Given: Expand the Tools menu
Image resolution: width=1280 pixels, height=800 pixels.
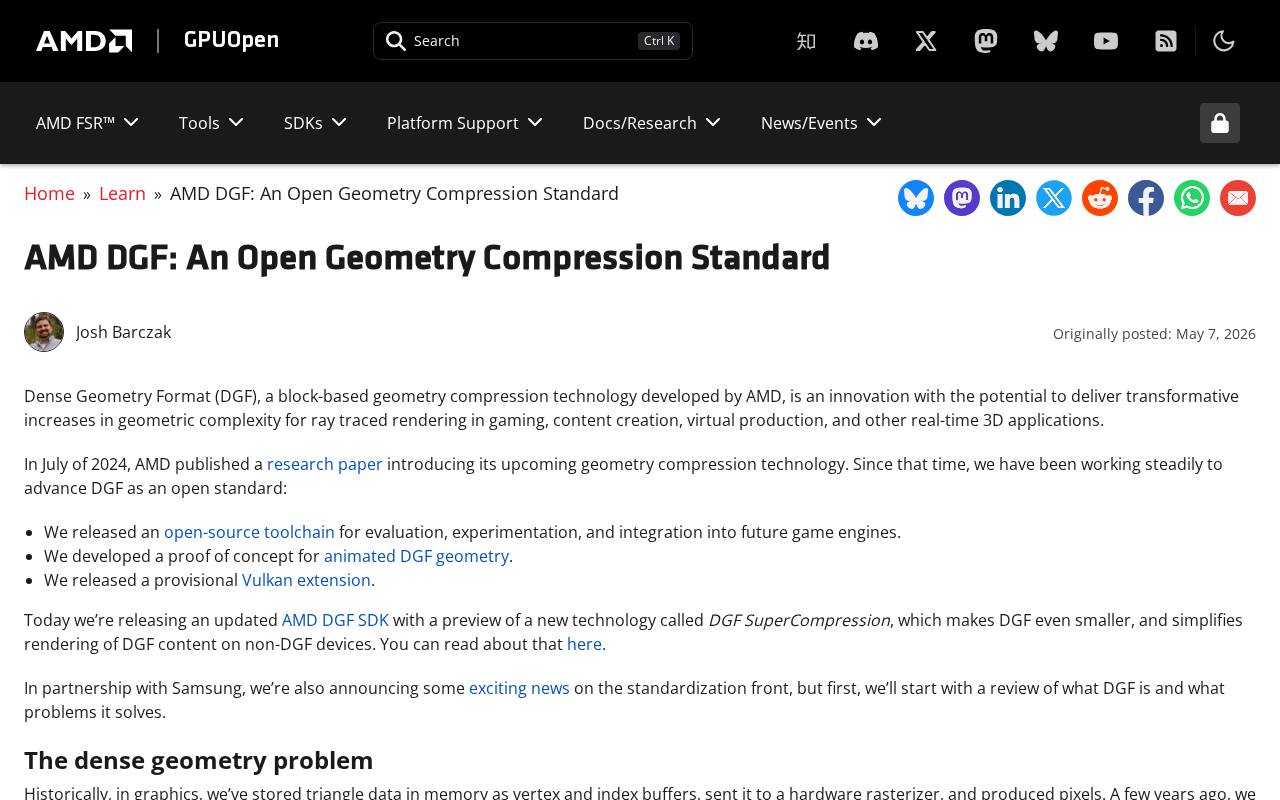Looking at the screenshot, I should (x=211, y=123).
